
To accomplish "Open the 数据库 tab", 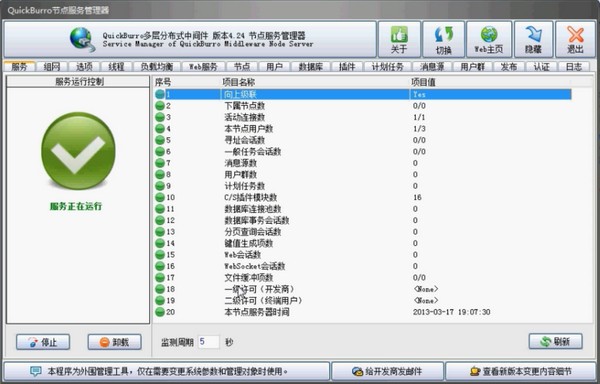I will [311, 67].
